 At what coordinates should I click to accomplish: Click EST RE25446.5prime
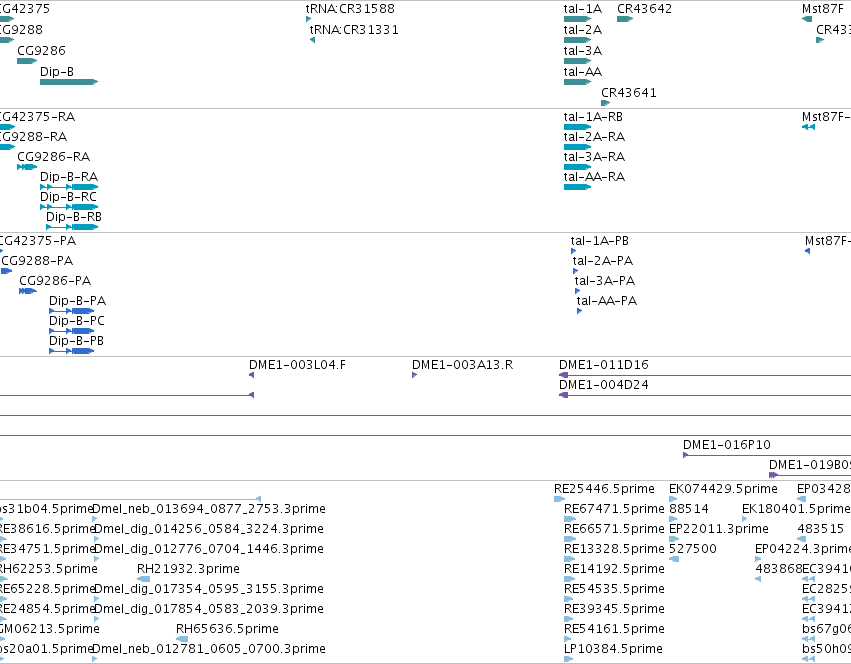tap(604, 489)
